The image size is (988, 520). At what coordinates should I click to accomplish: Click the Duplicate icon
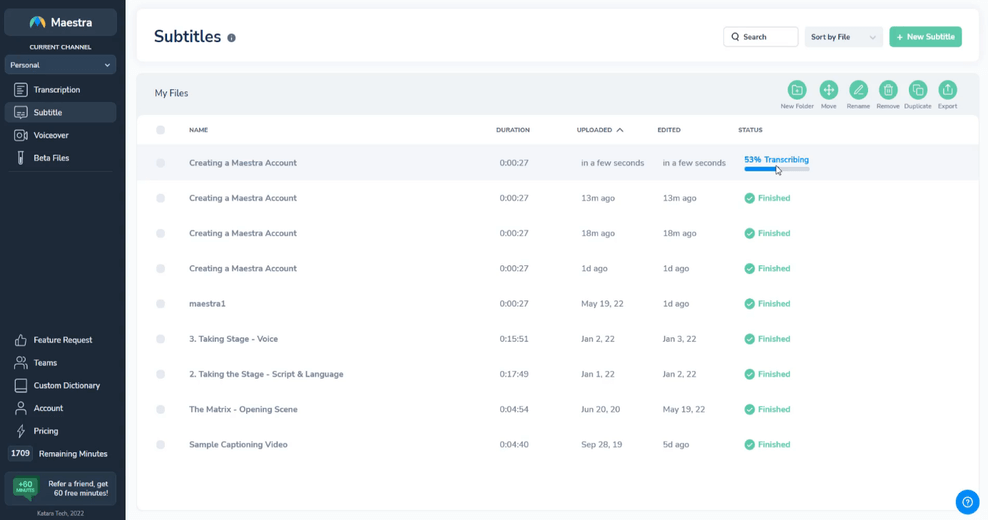coord(918,90)
